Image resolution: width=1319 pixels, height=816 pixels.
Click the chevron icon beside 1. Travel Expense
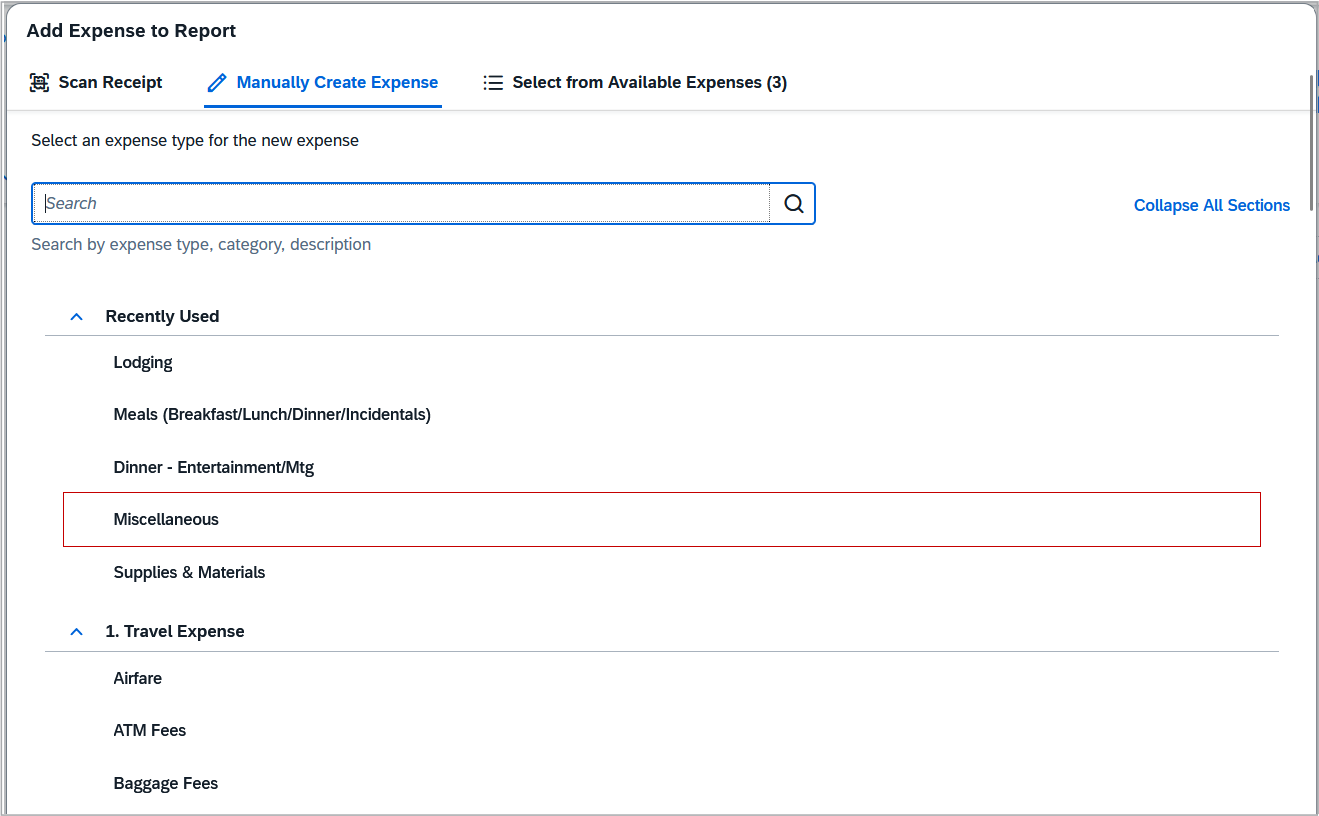point(76,631)
